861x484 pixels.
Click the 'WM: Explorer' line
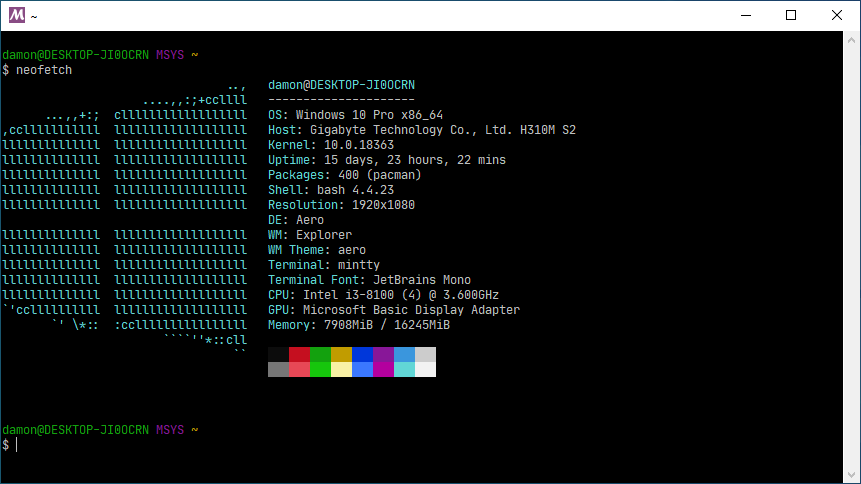[x=310, y=235]
